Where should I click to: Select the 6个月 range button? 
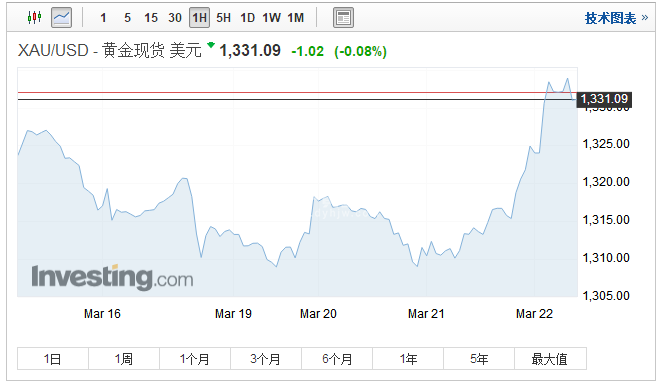pyautogui.click(x=337, y=359)
